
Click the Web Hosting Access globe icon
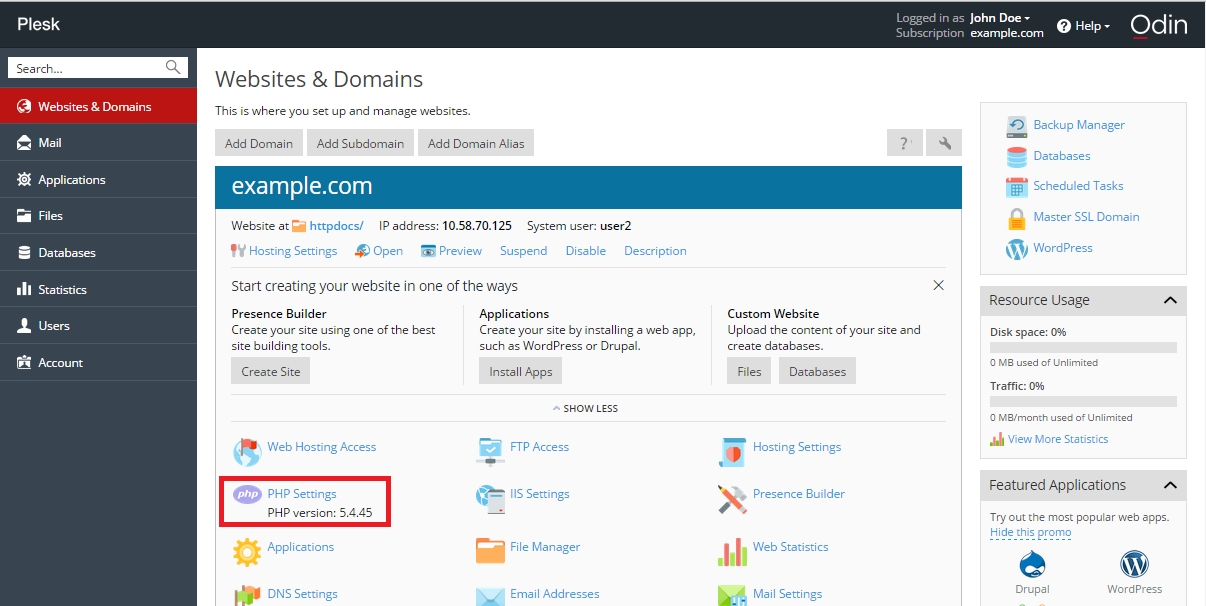pos(247,452)
